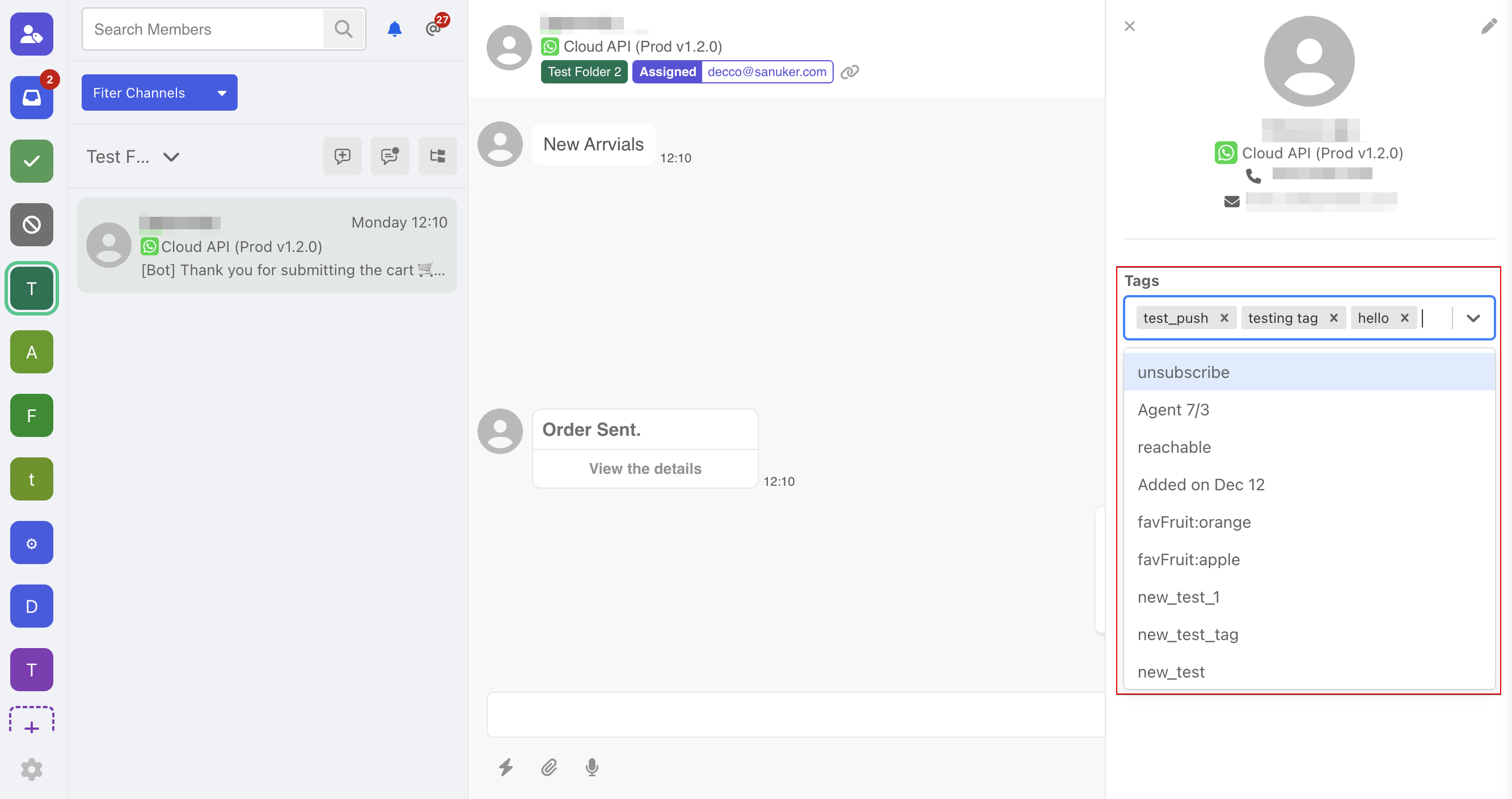Edit the member profile with the pencil icon
Viewport: 1512px width, 799px height.
click(x=1489, y=27)
